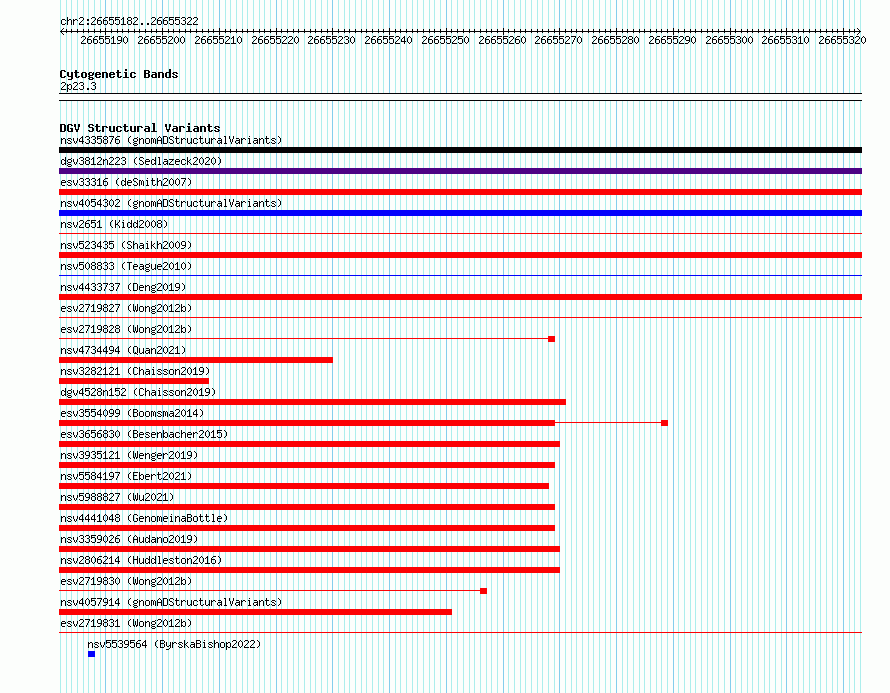
Task: Open nsv523435 (Shaikh2009) entry
Action: [x=126, y=245]
